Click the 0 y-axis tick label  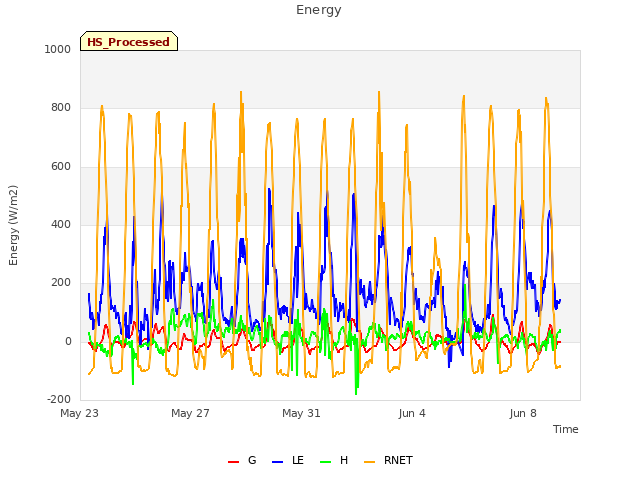[68, 342]
